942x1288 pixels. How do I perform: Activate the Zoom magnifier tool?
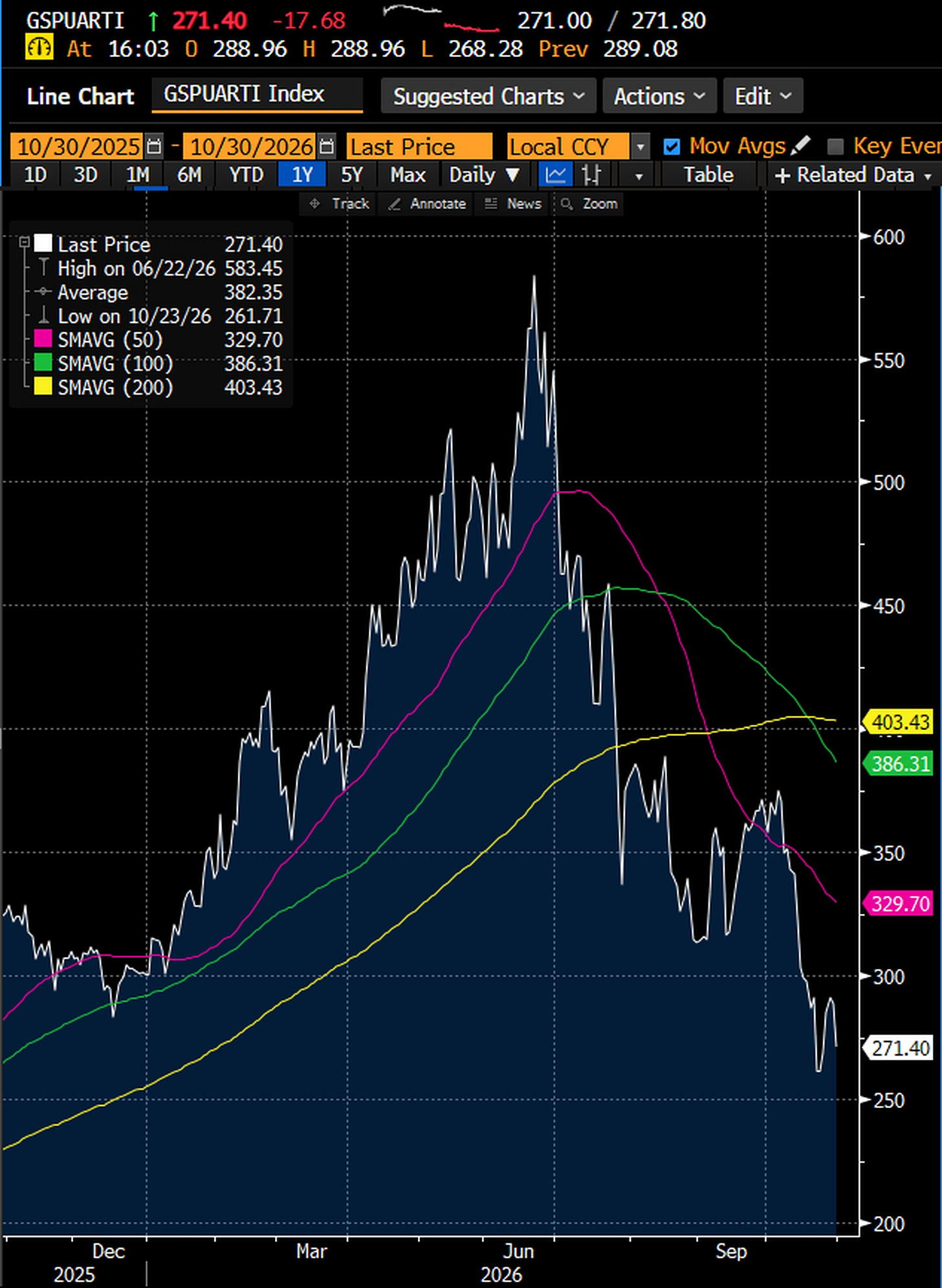(589, 204)
